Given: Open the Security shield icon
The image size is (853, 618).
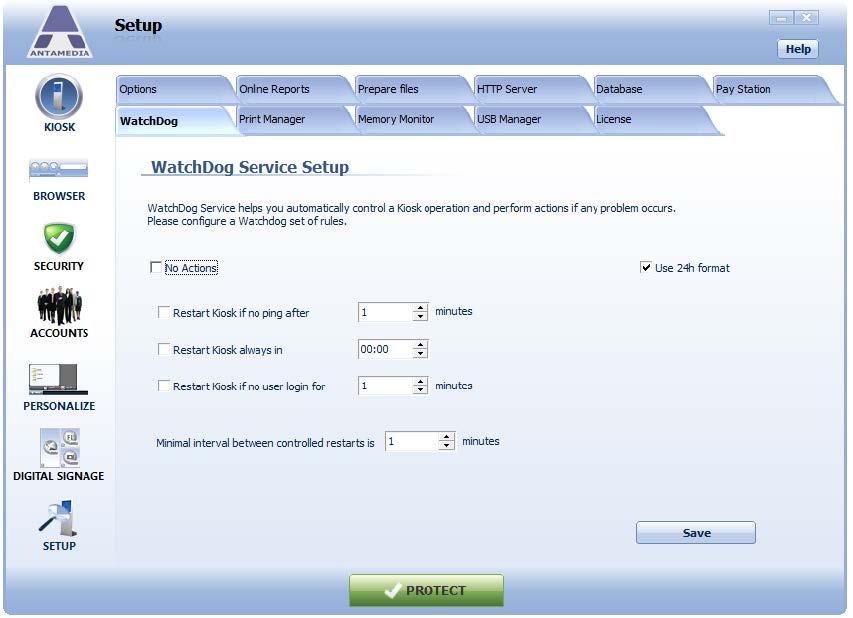Looking at the screenshot, I should tap(59, 238).
